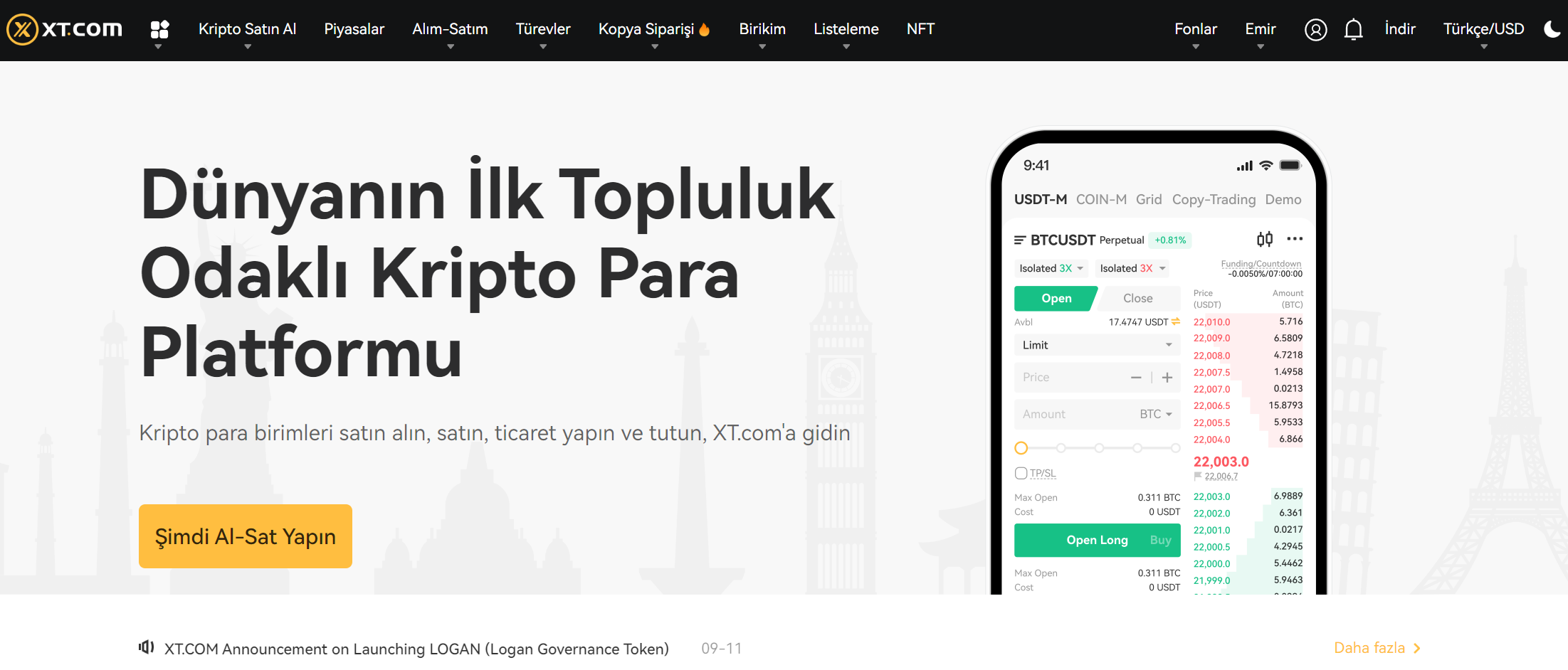Image resolution: width=1568 pixels, height=670 pixels.
Task: Select the Close tab in order panel
Action: [1137, 299]
